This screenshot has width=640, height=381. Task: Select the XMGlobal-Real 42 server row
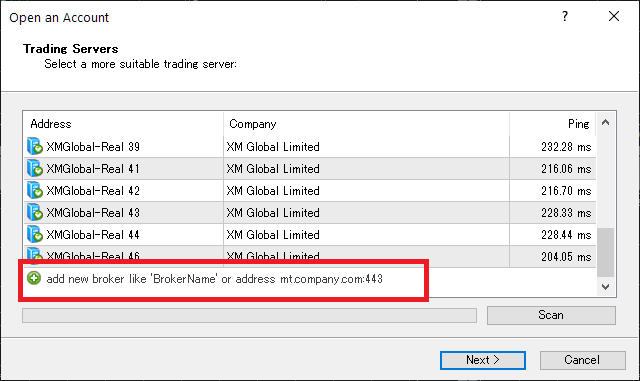(x=310, y=191)
